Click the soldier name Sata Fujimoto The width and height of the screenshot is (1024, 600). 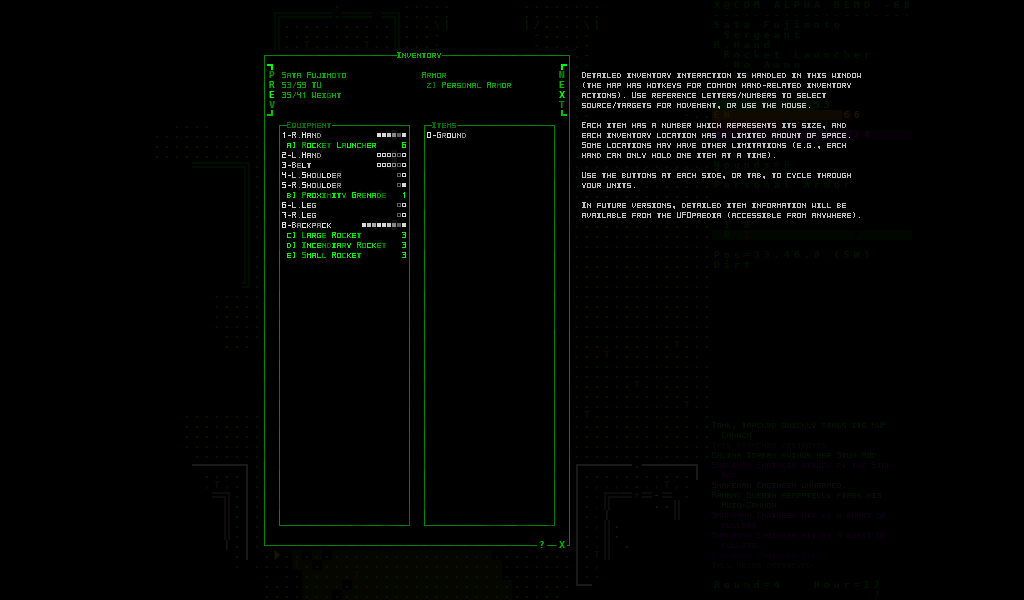click(x=314, y=75)
